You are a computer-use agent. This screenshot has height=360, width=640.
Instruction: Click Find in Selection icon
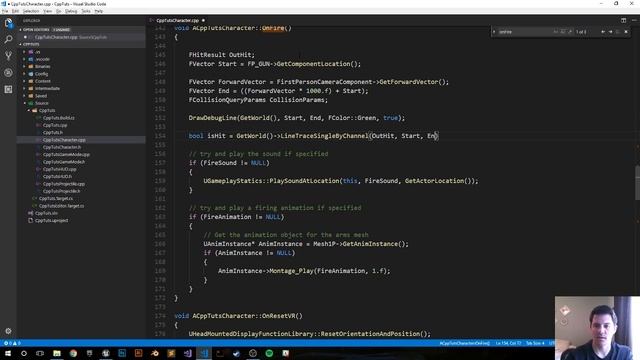click(x=618, y=32)
